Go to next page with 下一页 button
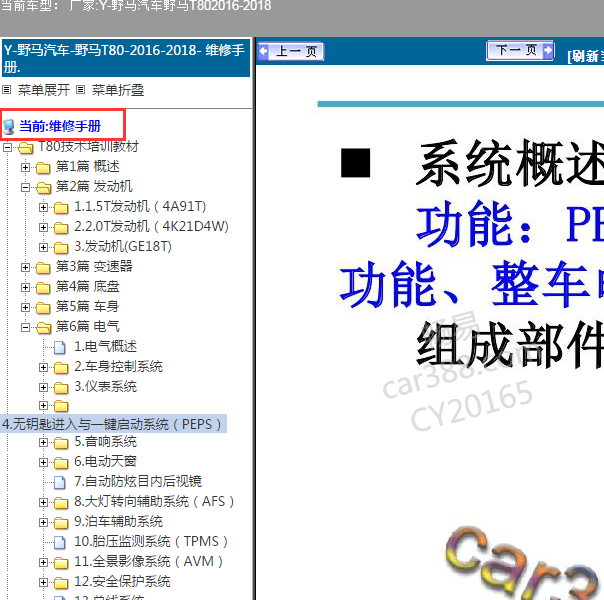The height and width of the screenshot is (600, 604). (x=520, y=50)
